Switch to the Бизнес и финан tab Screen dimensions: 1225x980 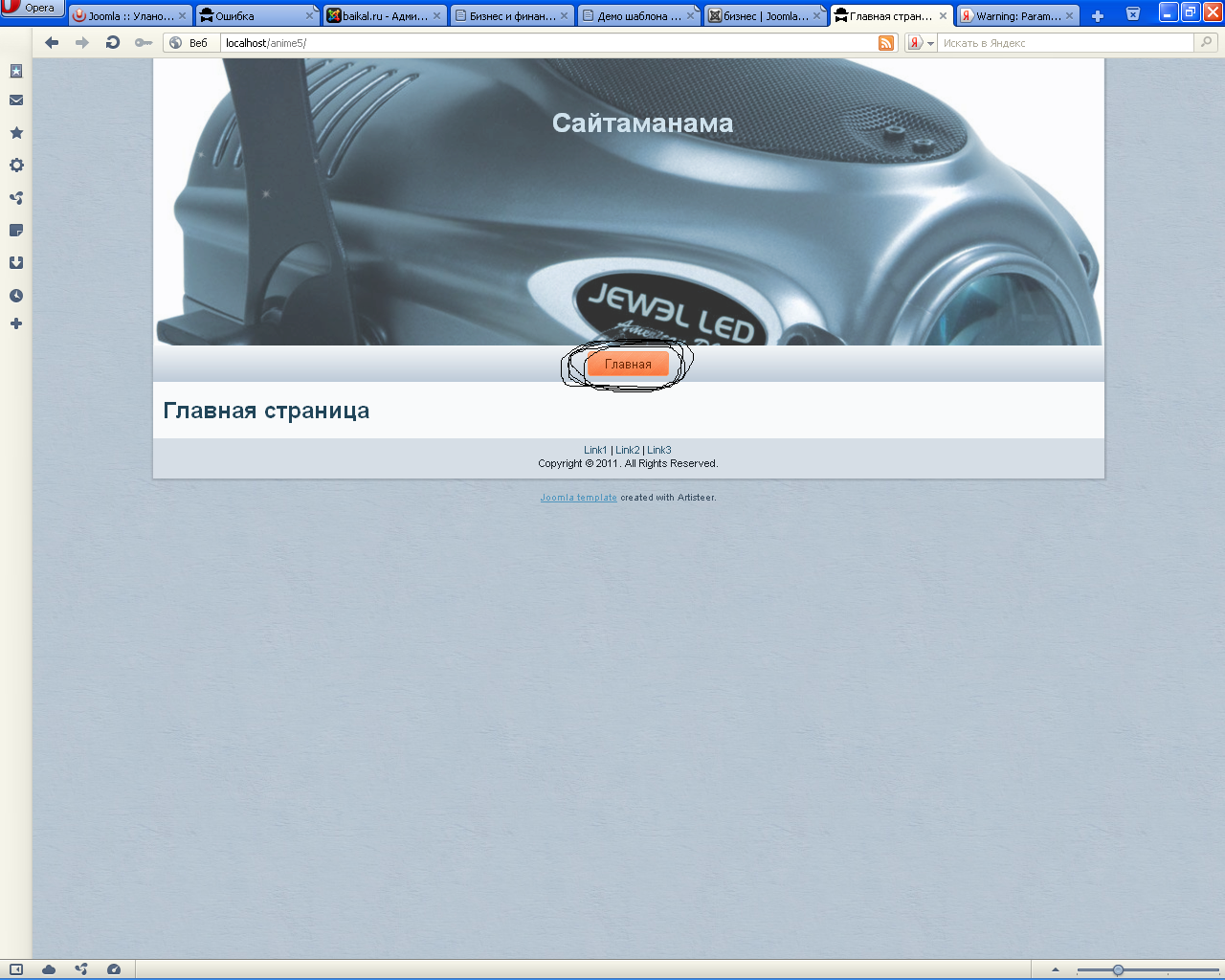click(511, 16)
